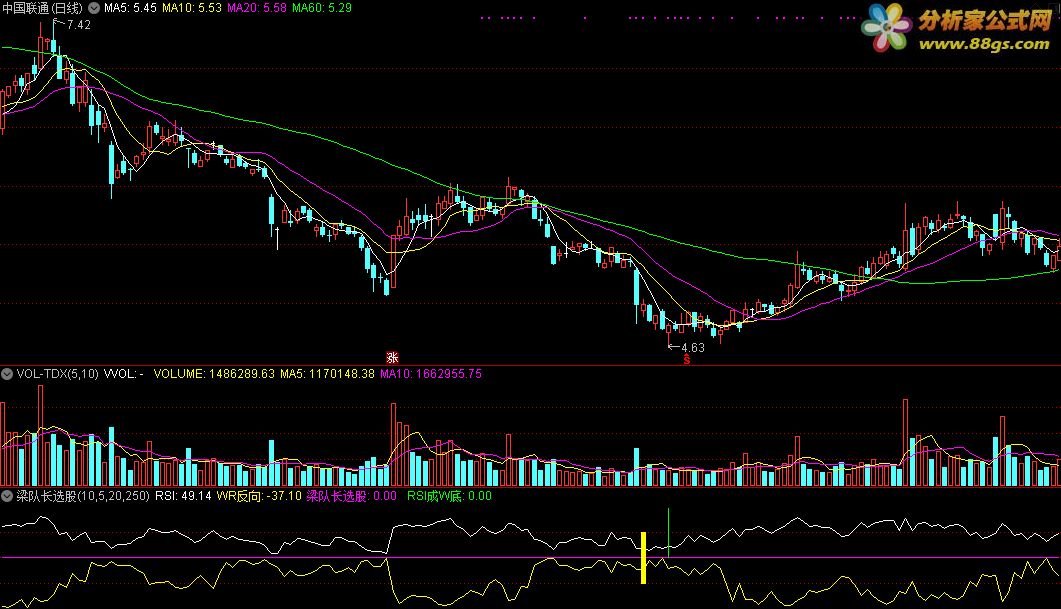The height and width of the screenshot is (609, 1061).
Task: Click the red S signal marker
Action: [x=686, y=360]
